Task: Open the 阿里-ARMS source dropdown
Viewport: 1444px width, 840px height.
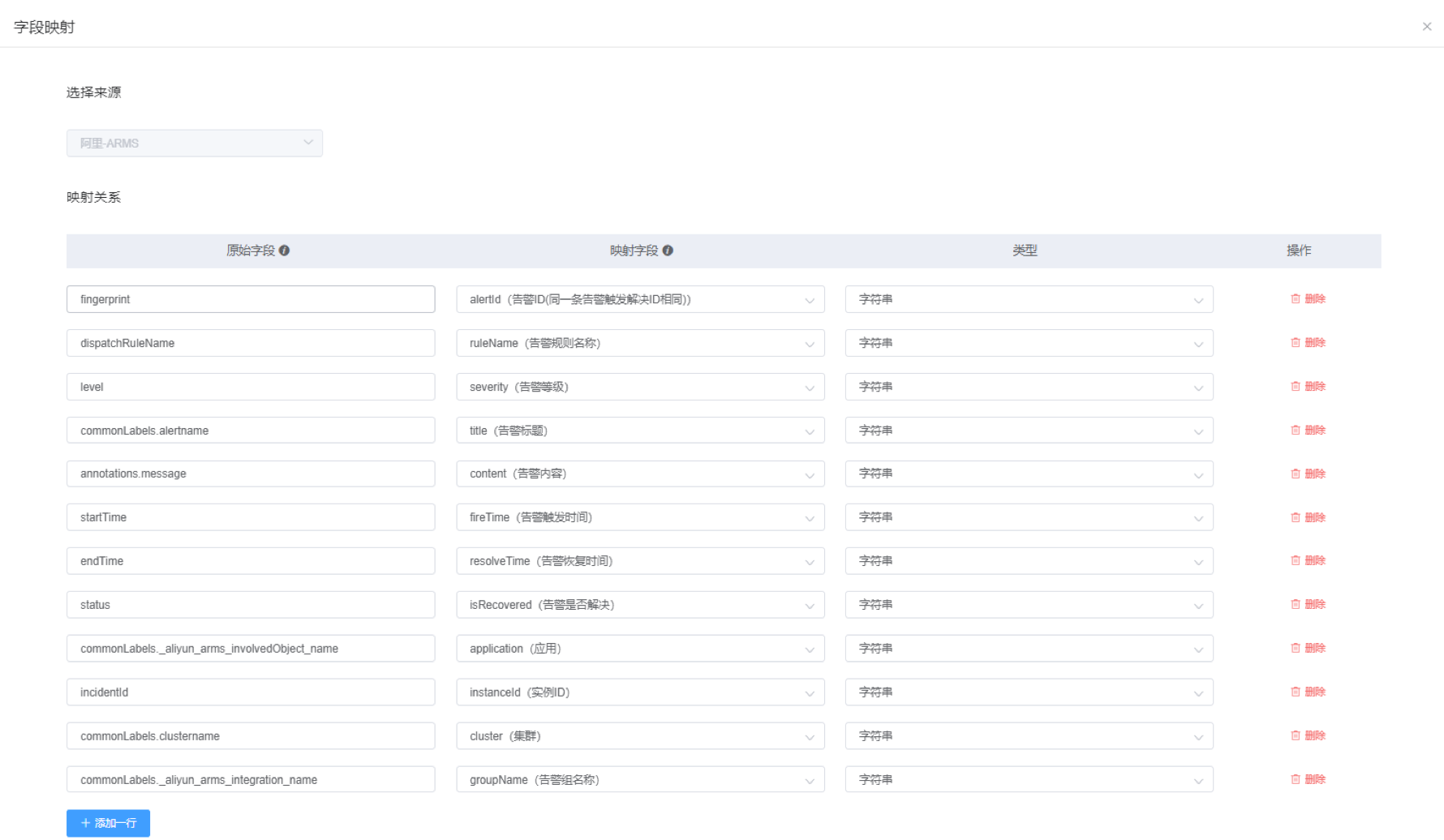Action: point(195,144)
